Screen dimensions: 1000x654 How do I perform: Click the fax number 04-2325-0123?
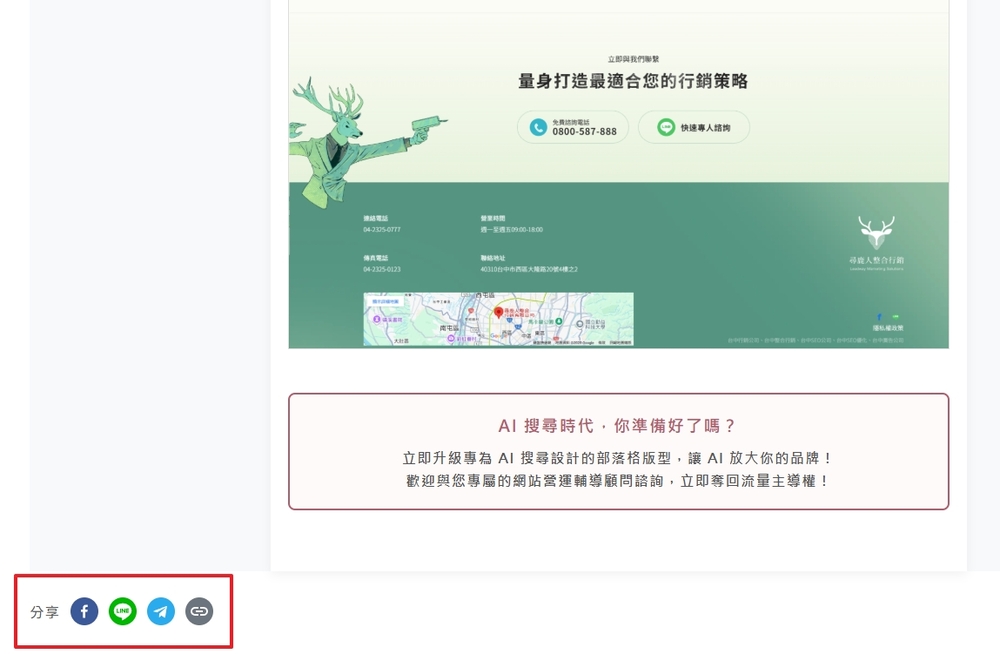[x=382, y=269]
